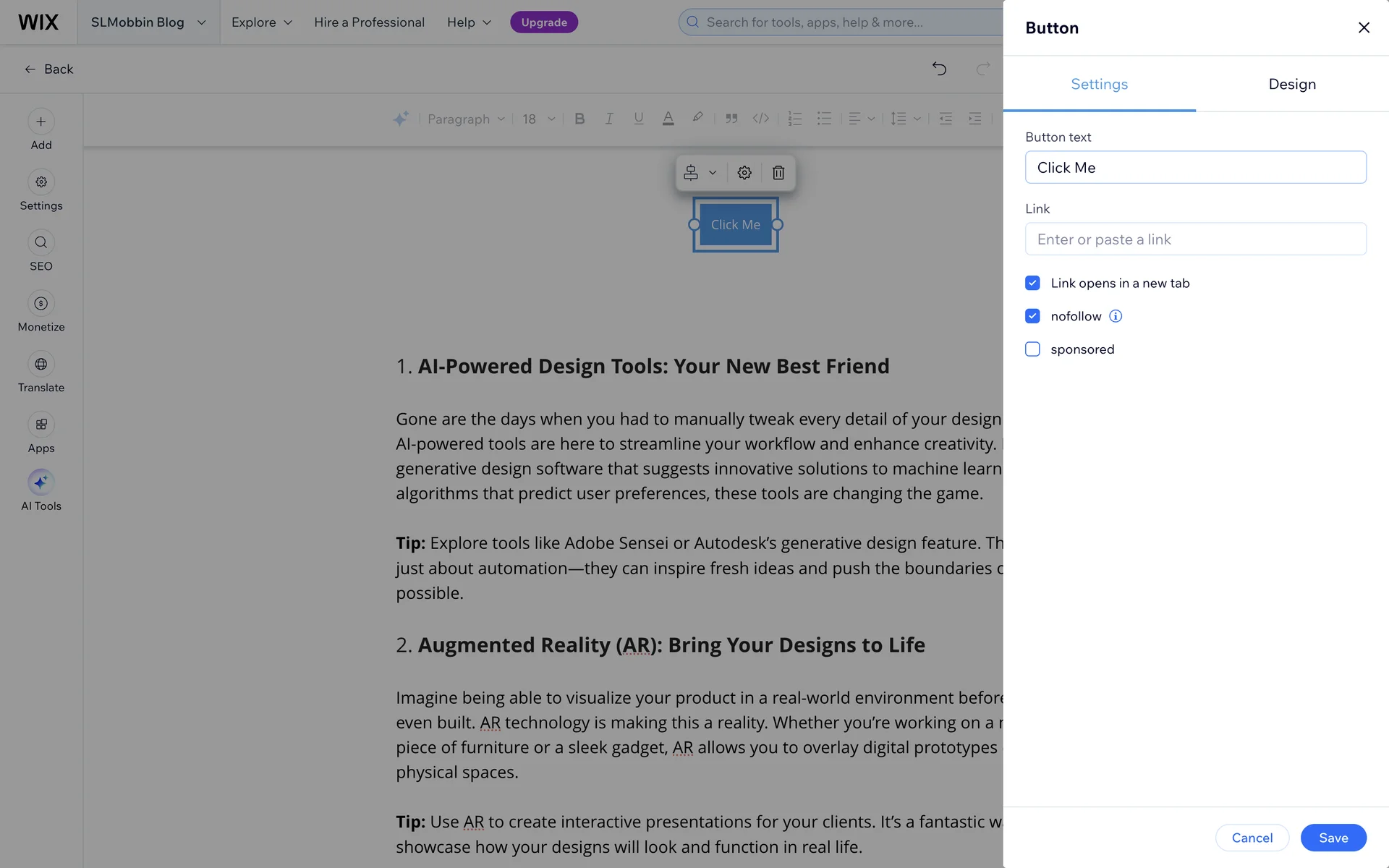Click the Link input field
The image size is (1389, 868).
point(1195,239)
